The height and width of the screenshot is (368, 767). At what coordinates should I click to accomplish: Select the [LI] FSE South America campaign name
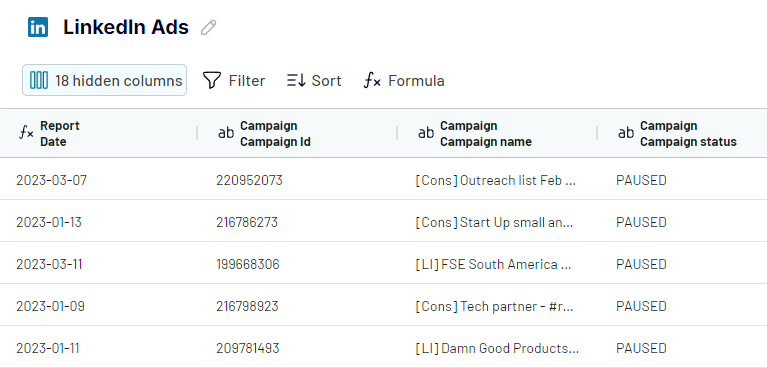click(x=493, y=264)
